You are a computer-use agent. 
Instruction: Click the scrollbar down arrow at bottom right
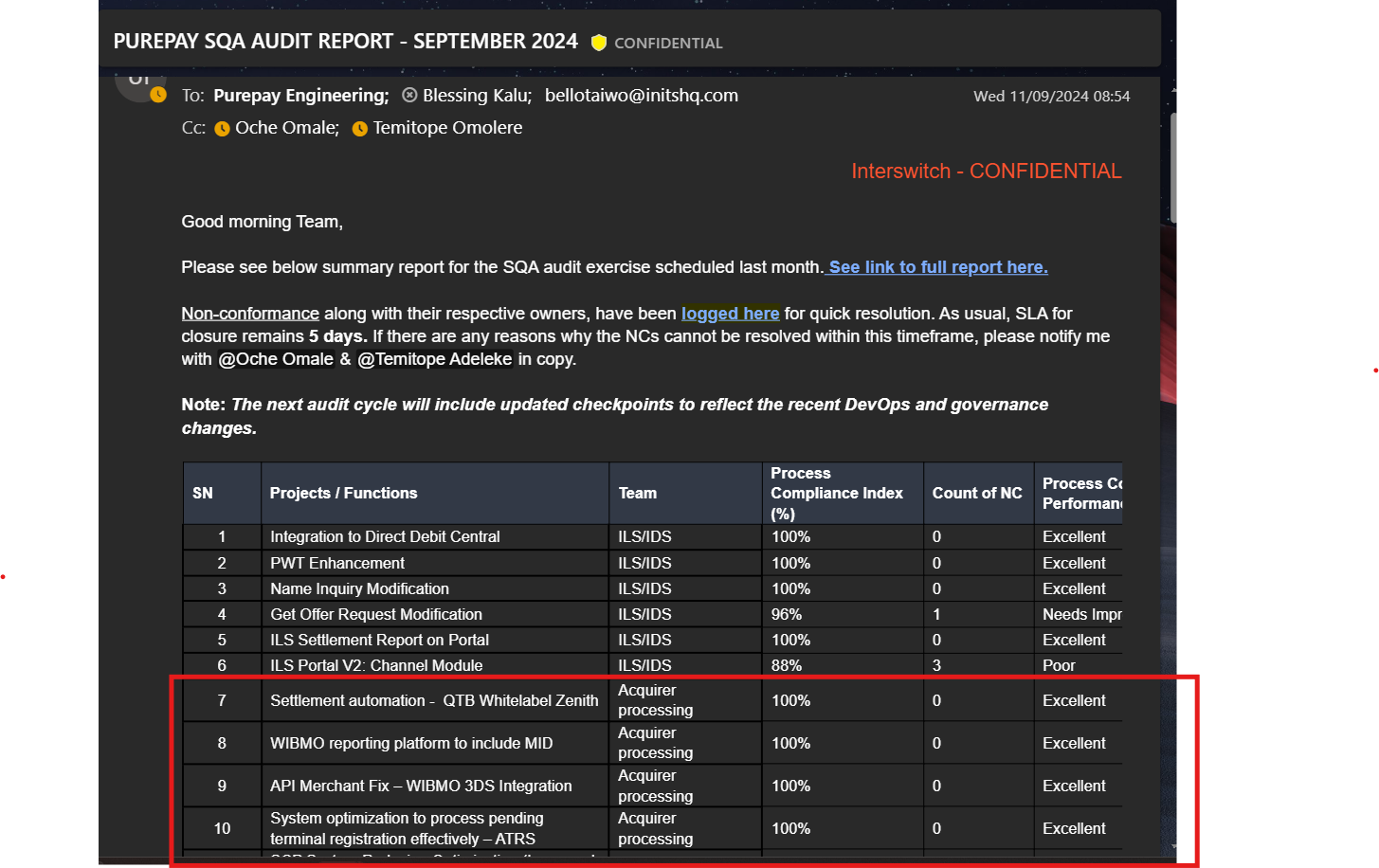pos(1174,846)
